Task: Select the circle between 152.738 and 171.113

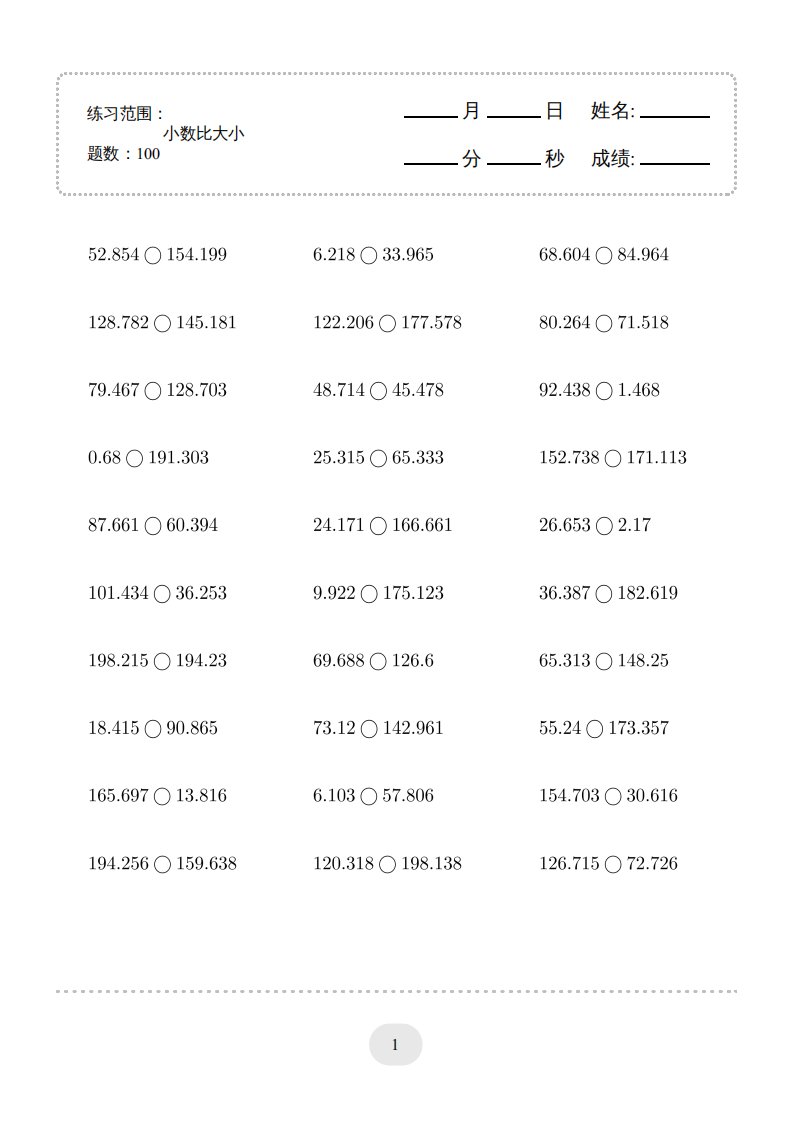Action: click(x=614, y=459)
